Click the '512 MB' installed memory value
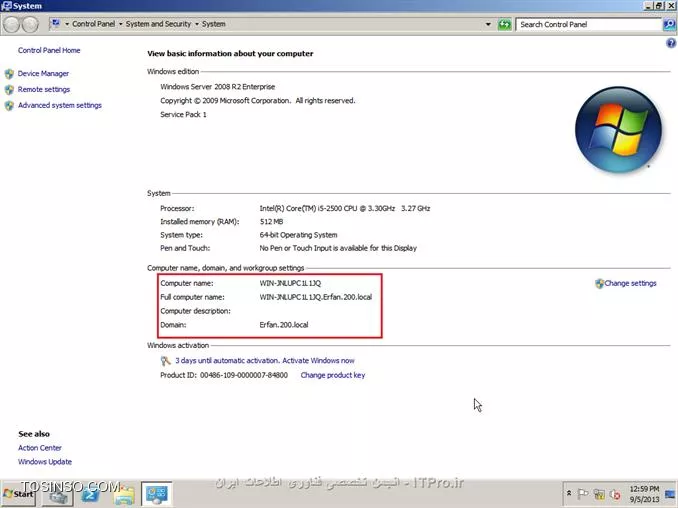The width and height of the screenshot is (678, 508). pyautogui.click(x=271, y=222)
